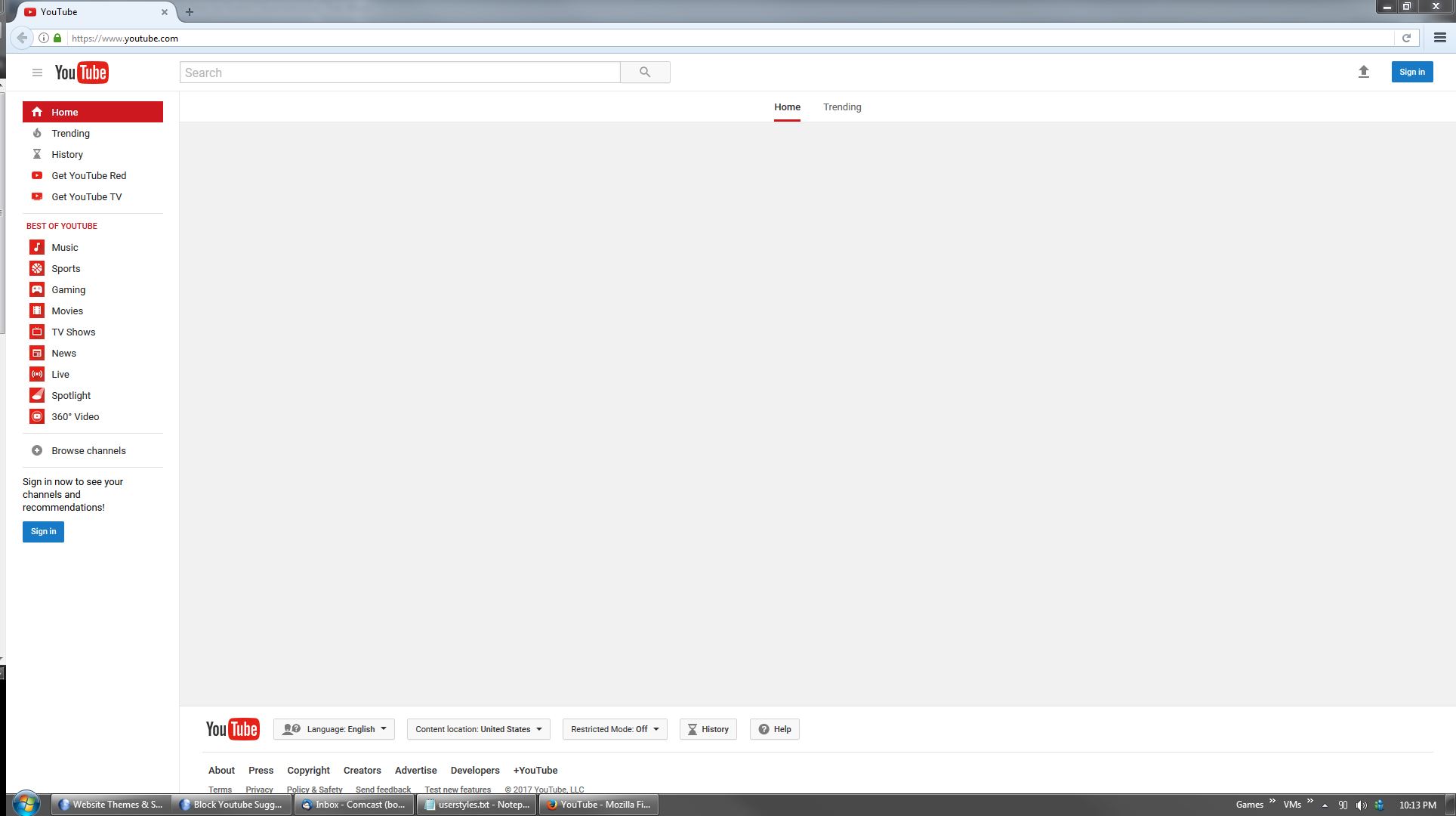Open the Press footer link
The height and width of the screenshot is (816, 1456).
click(x=261, y=770)
